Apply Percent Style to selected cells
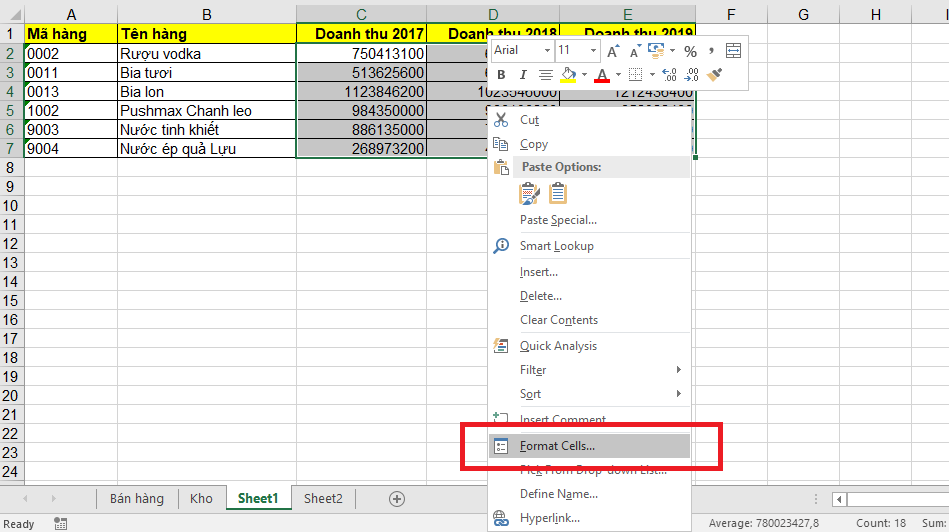This screenshot has width=949, height=532. pyautogui.click(x=690, y=50)
